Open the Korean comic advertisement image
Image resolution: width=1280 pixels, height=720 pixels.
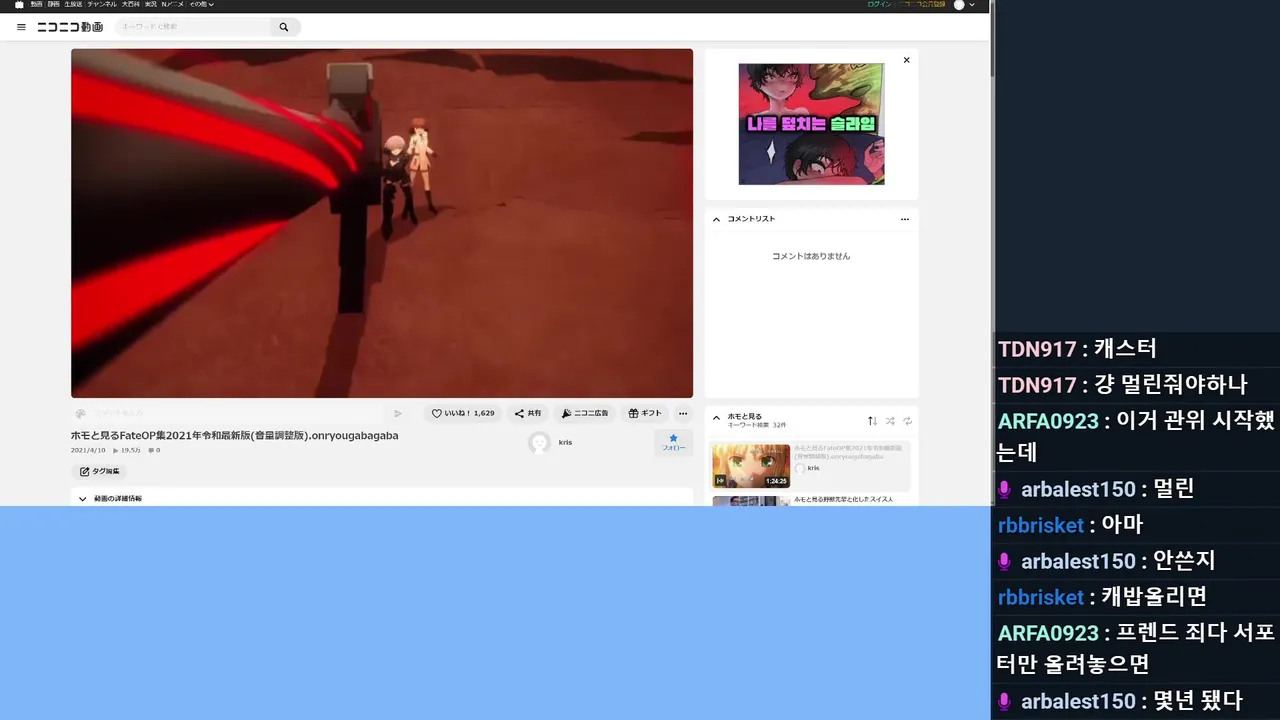811,124
